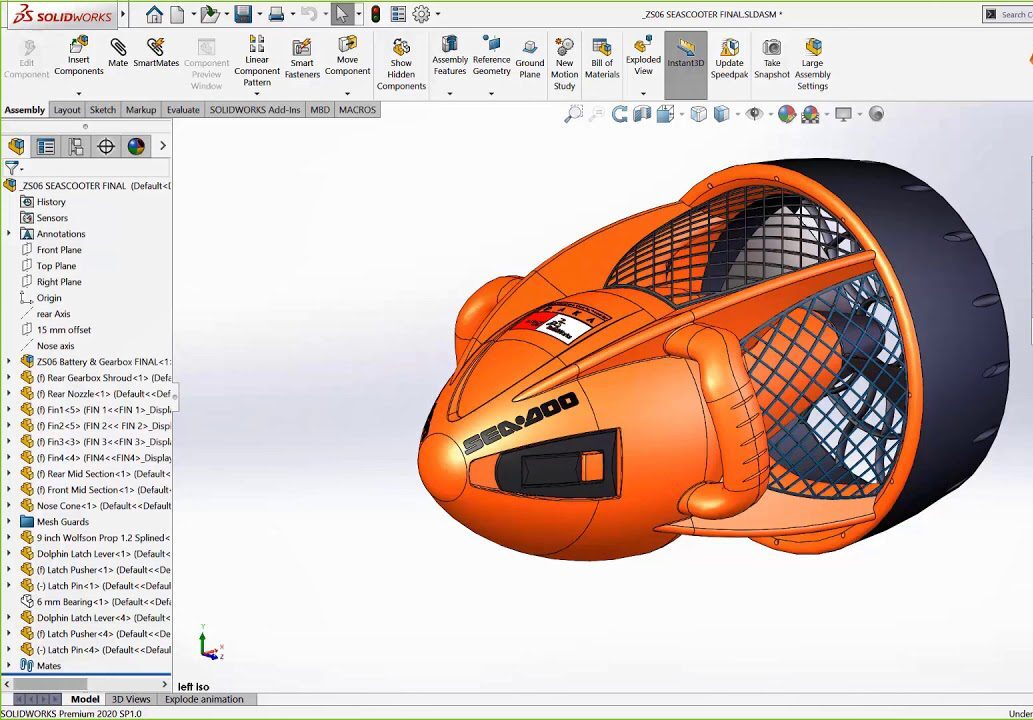1033x720 pixels.
Task: Expand ZS06 Battery & Gearbox FINAL node
Action: pyautogui.click(x=9, y=362)
